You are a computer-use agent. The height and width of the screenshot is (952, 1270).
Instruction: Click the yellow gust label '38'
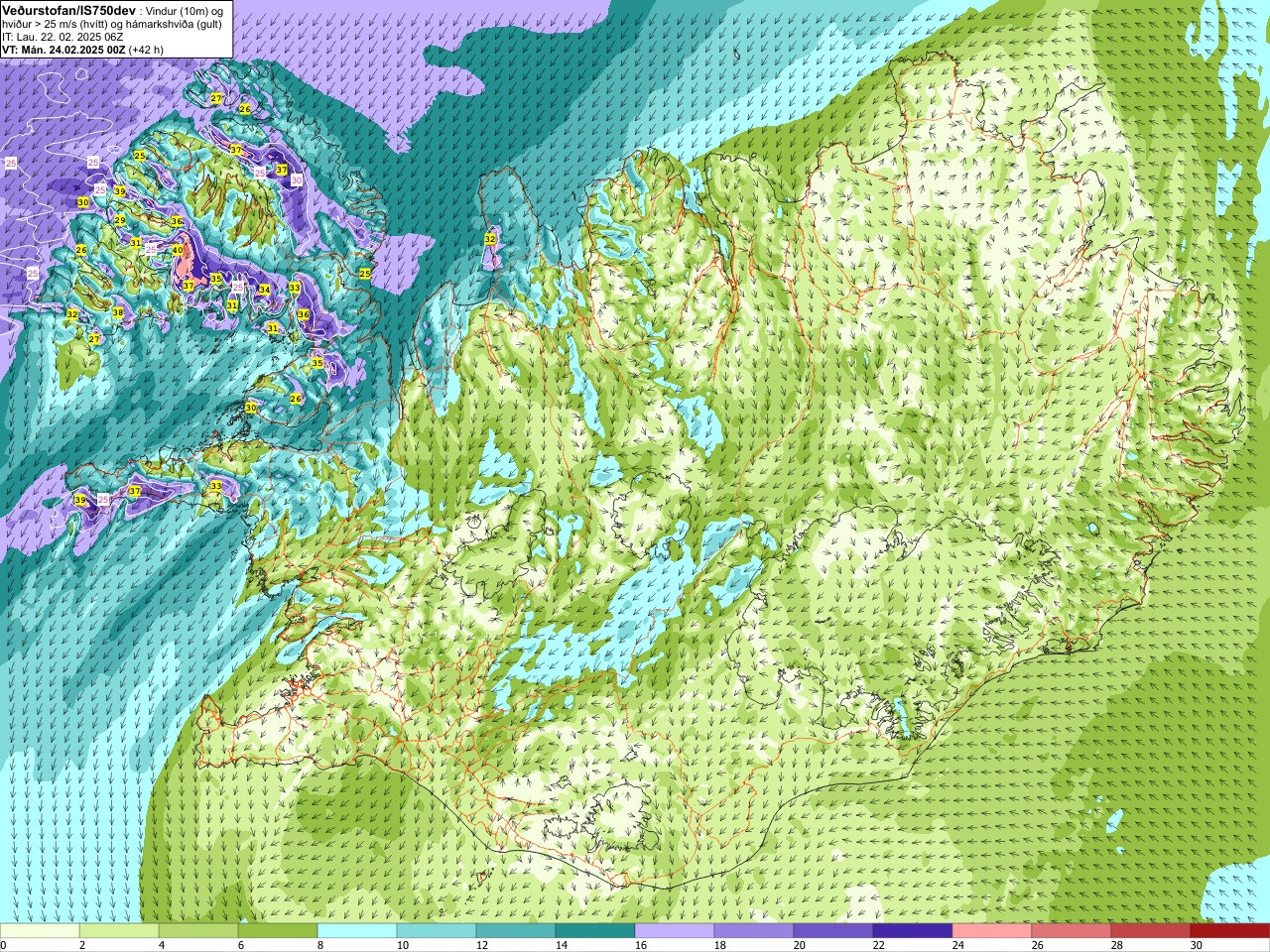(x=118, y=312)
